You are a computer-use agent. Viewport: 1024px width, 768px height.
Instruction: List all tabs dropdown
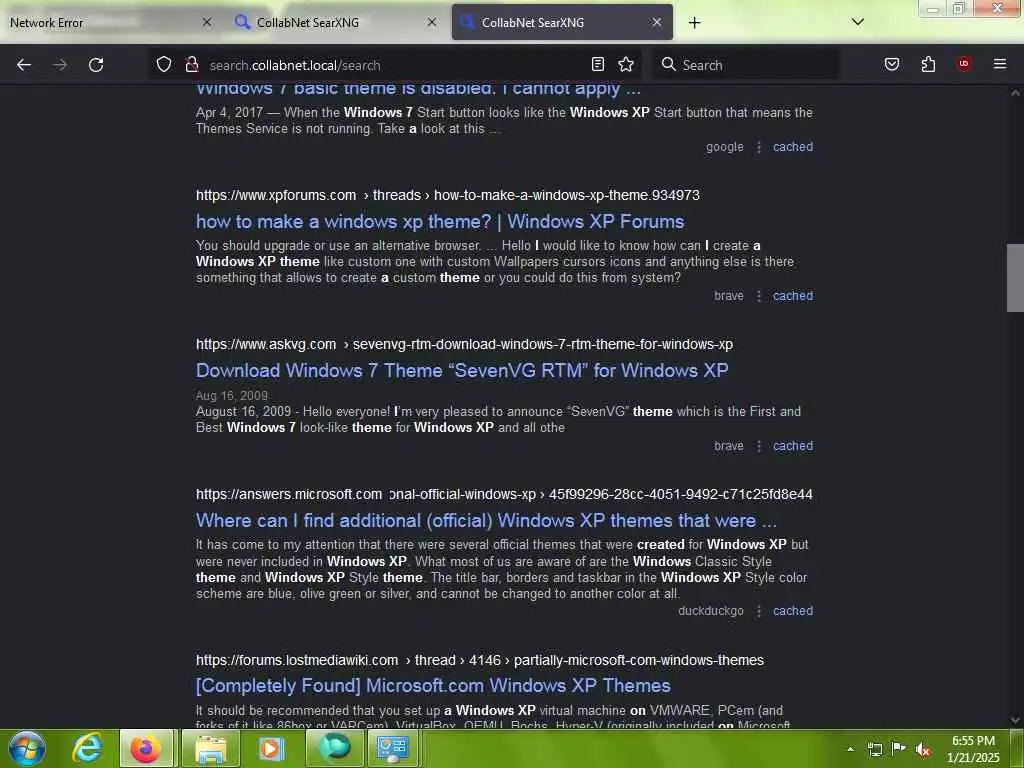858,22
